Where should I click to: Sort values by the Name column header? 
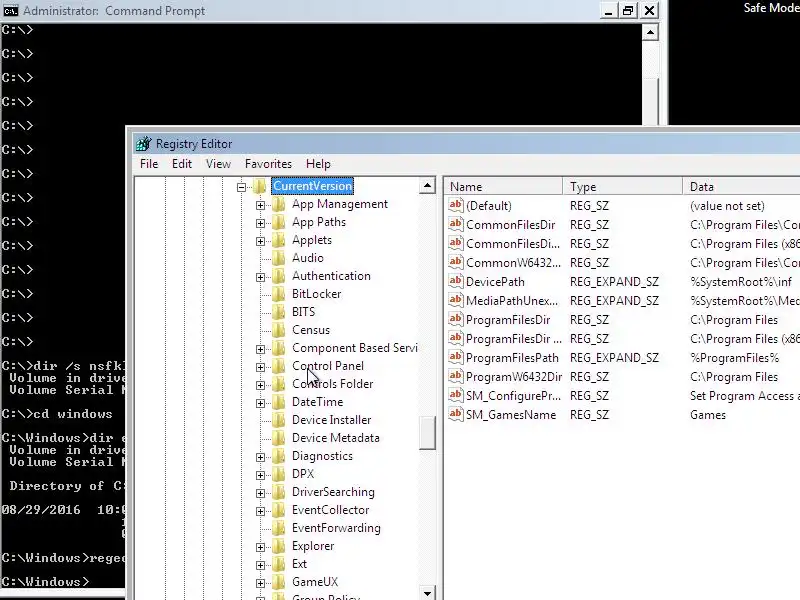coord(503,187)
